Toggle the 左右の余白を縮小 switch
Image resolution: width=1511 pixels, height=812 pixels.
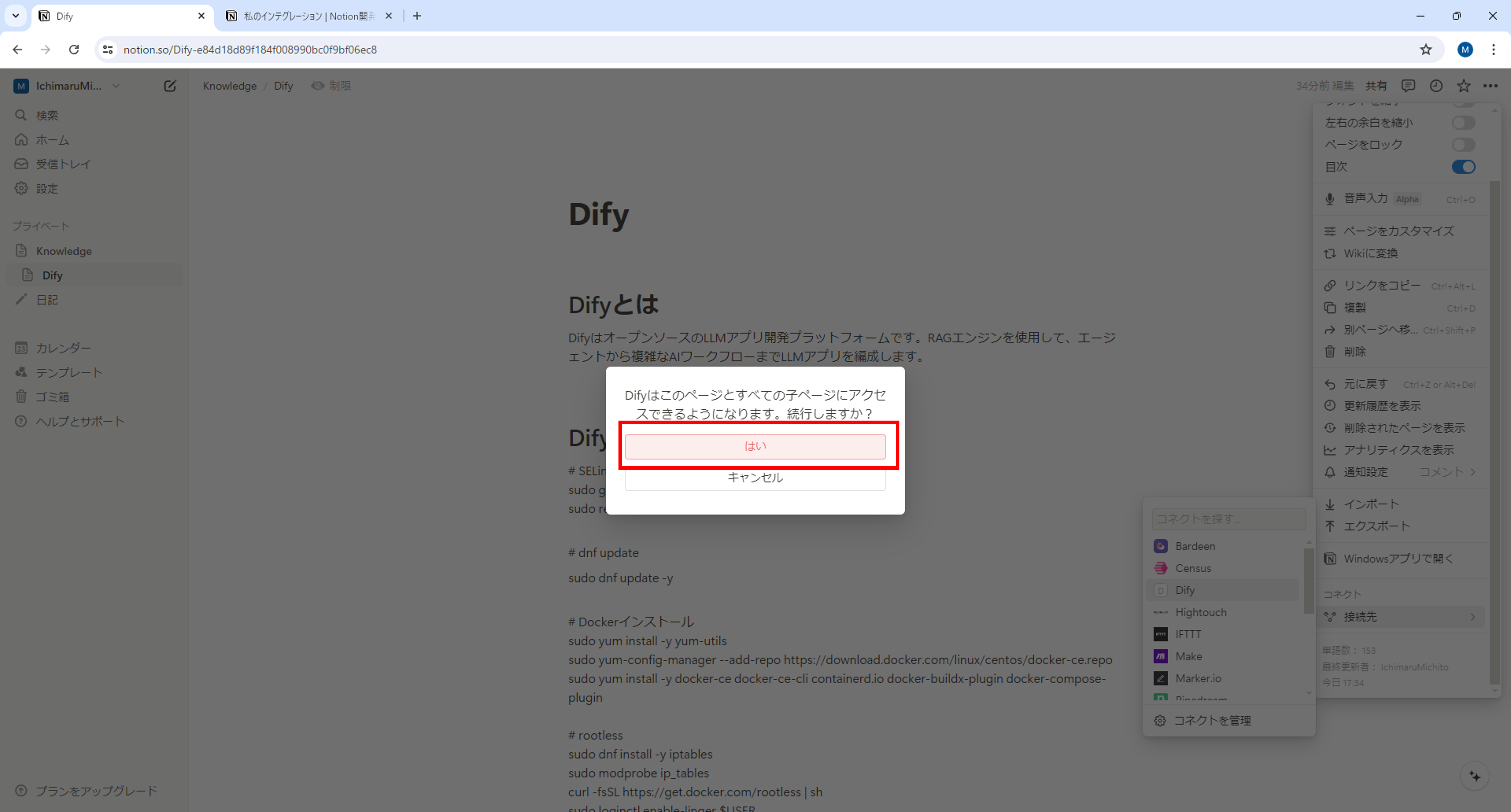click(x=1463, y=123)
